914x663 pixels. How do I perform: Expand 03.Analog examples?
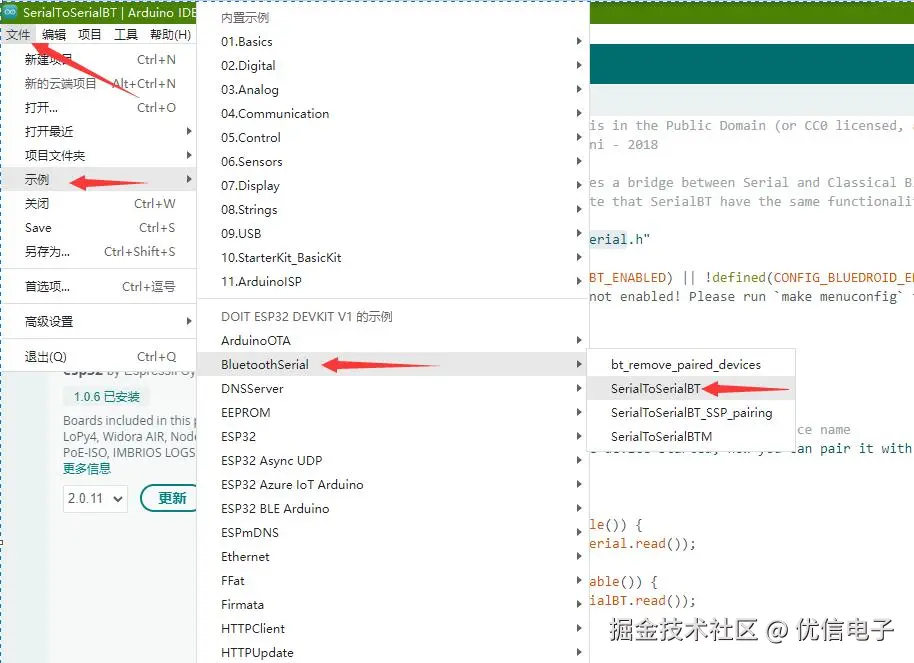tap(393, 89)
